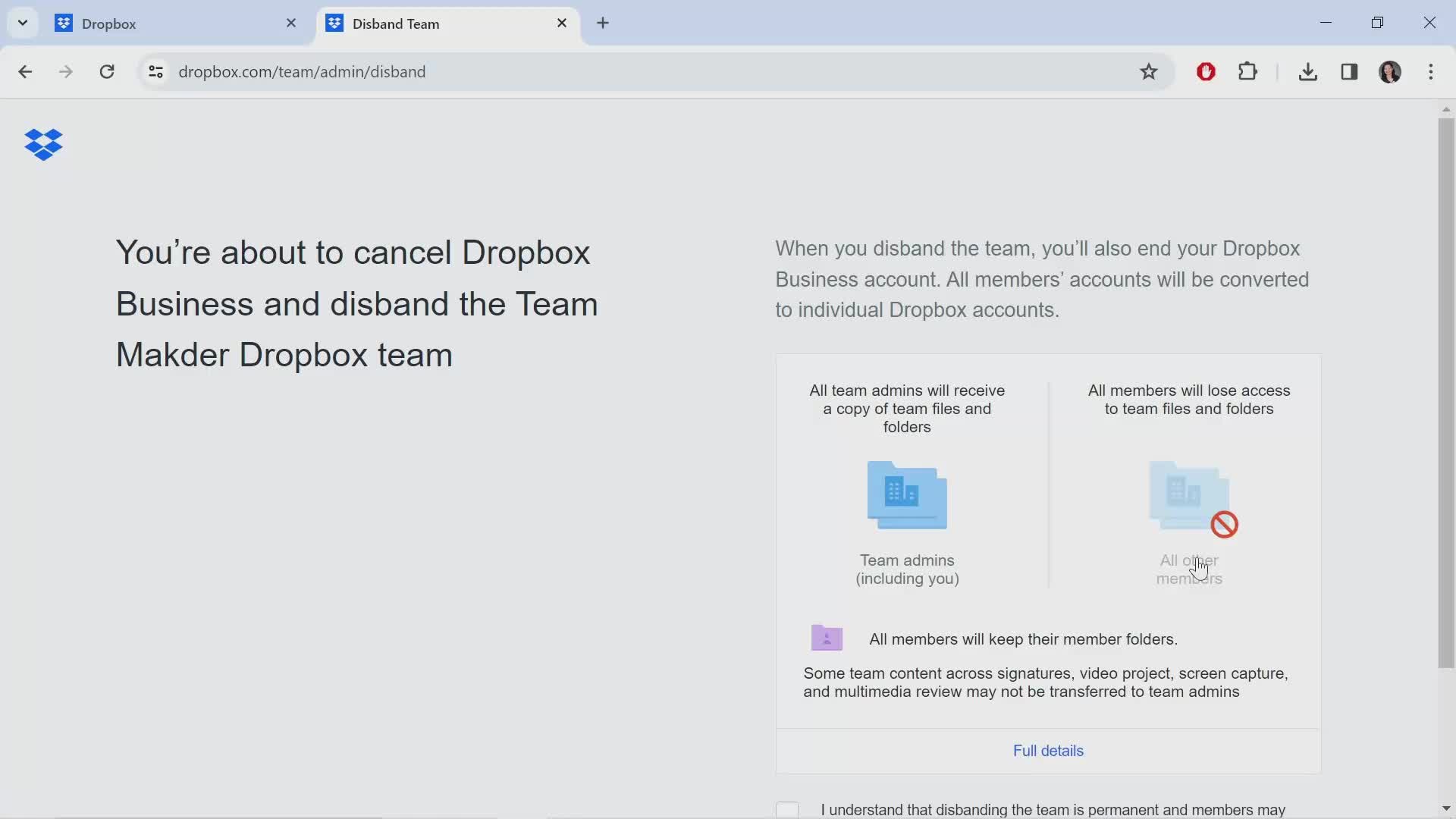1456x819 pixels.
Task: Click the member folders purple icon
Action: (x=826, y=638)
